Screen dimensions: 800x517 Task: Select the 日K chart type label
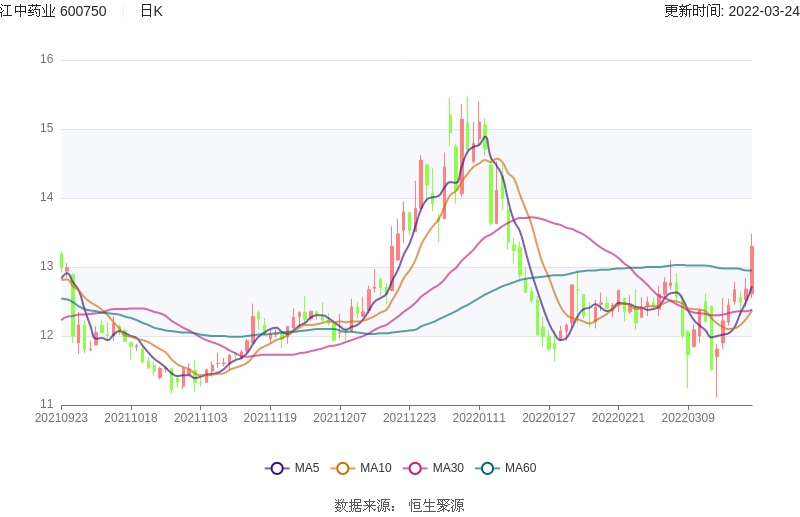click(x=151, y=11)
